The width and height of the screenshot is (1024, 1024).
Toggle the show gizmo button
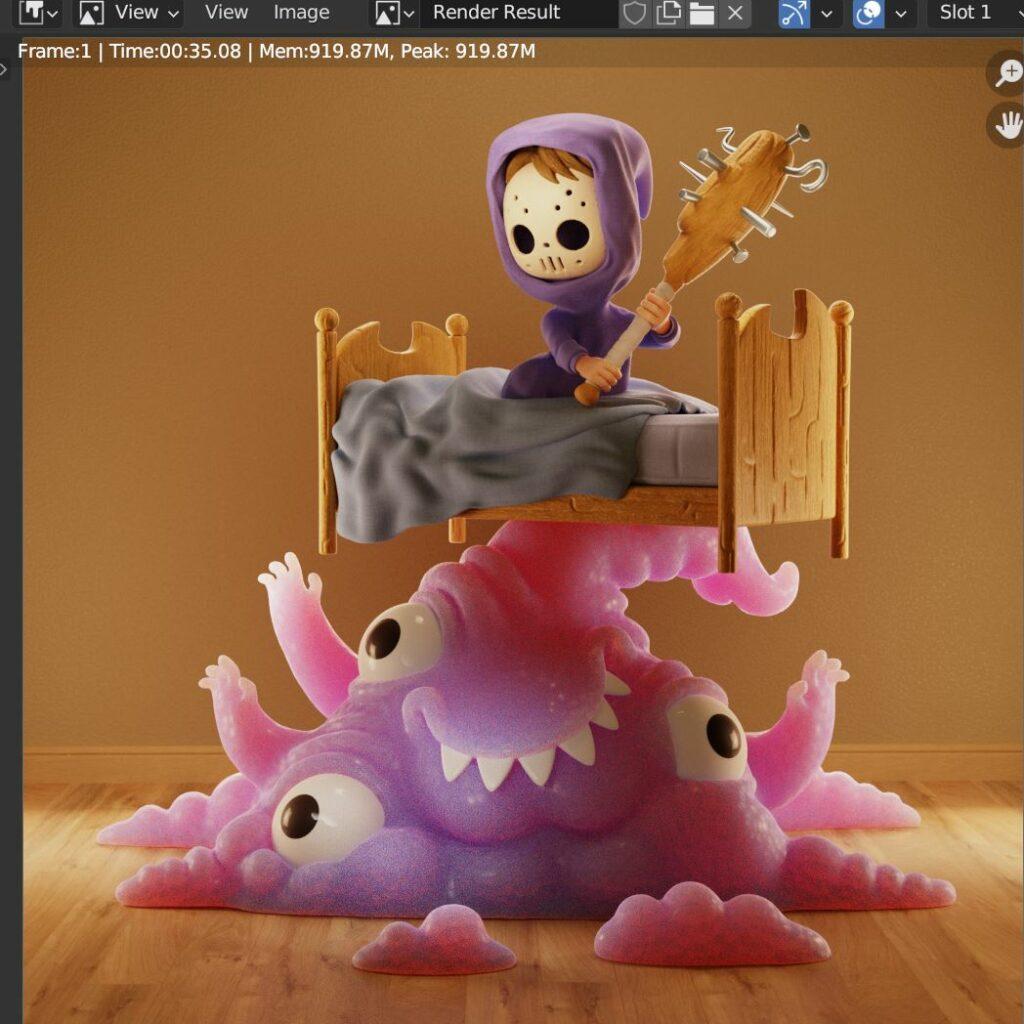[x=794, y=12]
